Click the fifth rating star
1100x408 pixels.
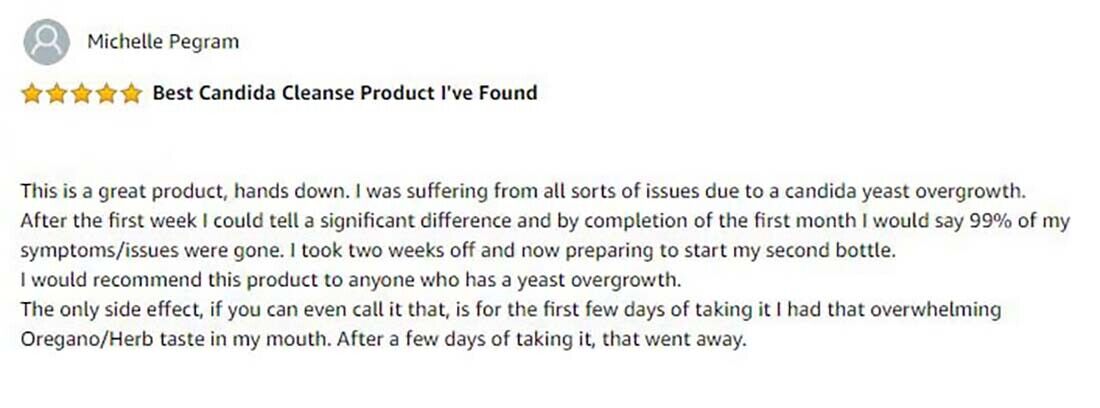pos(132,94)
